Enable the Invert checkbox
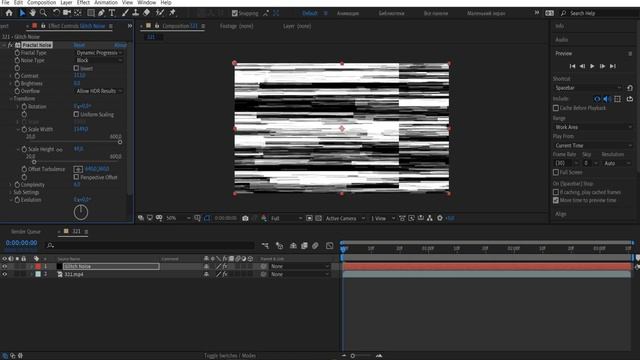This screenshot has width=640, height=360. pyautogui.click(x=76, y=68)
